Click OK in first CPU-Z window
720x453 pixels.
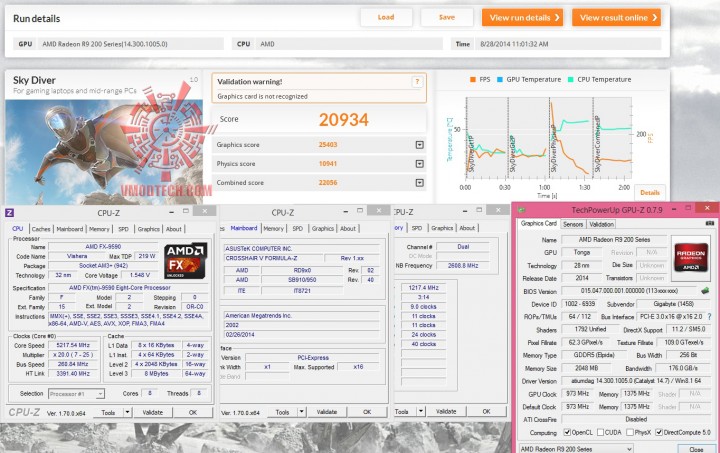click(x=193, y=413)
